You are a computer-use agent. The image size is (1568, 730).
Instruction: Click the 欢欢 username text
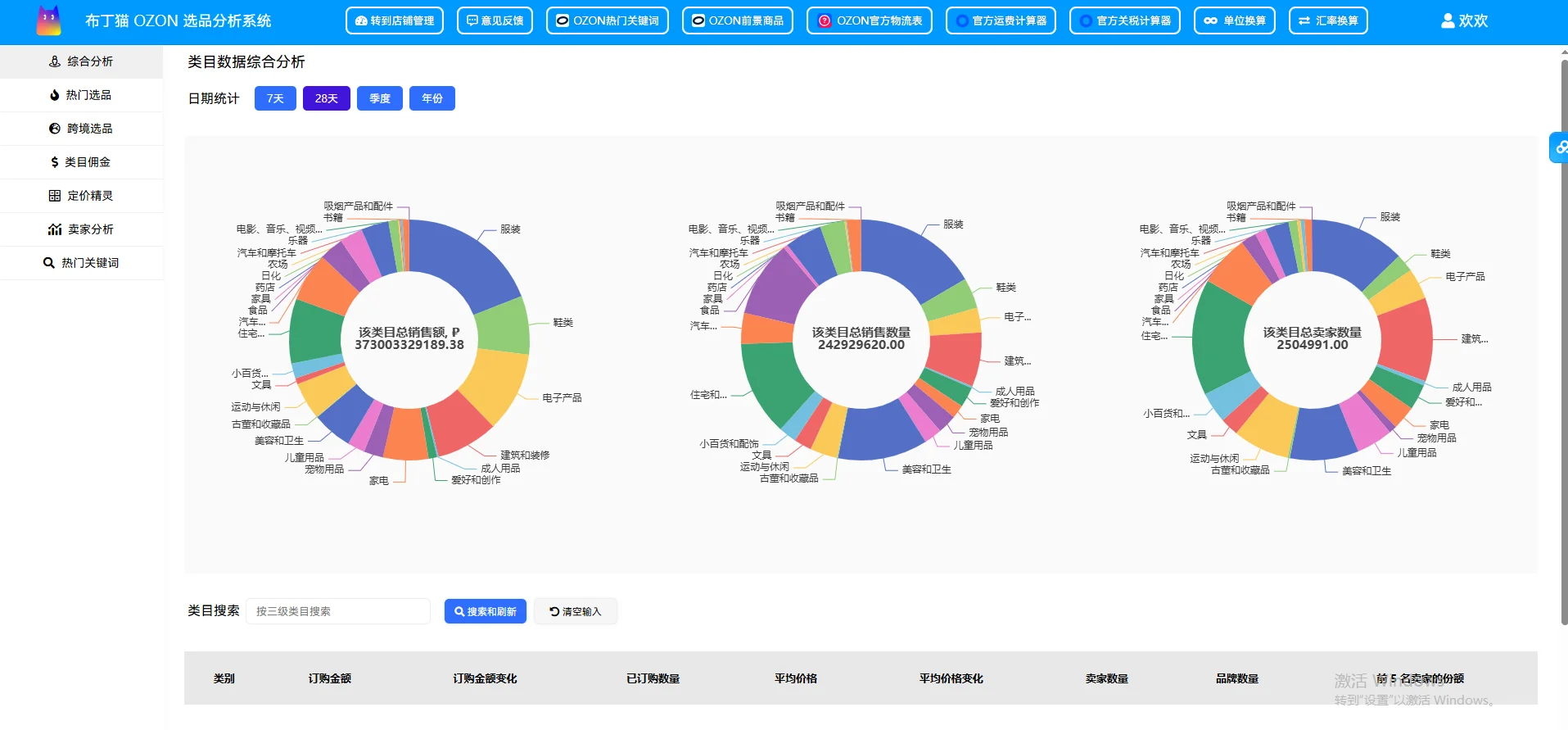coord(1473,20)
